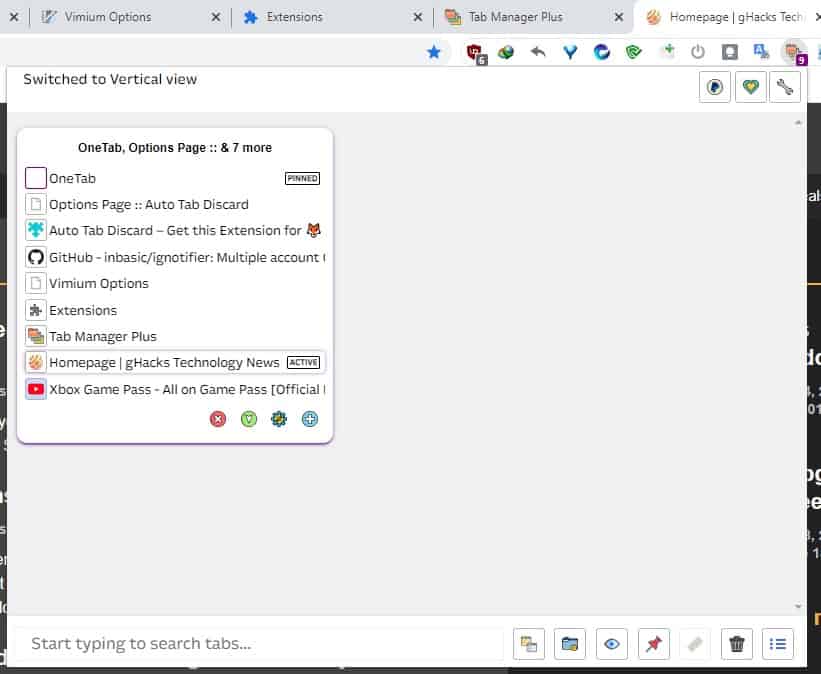Switch to the Extensions browser tab
This screenshot has height=674, width=821.
pos(300,16)
